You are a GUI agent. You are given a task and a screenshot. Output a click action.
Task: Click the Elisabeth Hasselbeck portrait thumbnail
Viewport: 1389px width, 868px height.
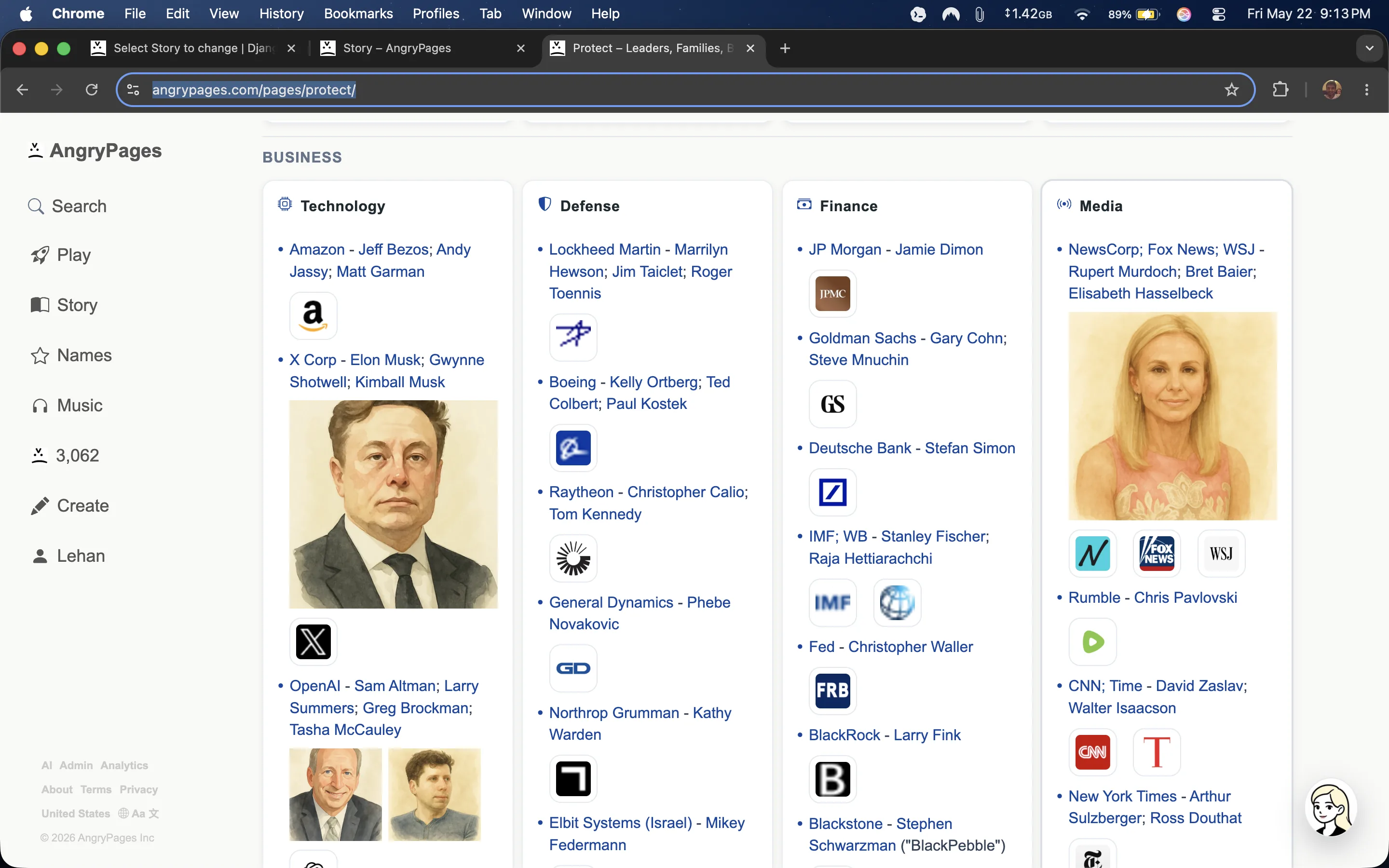click(1172, 416)
